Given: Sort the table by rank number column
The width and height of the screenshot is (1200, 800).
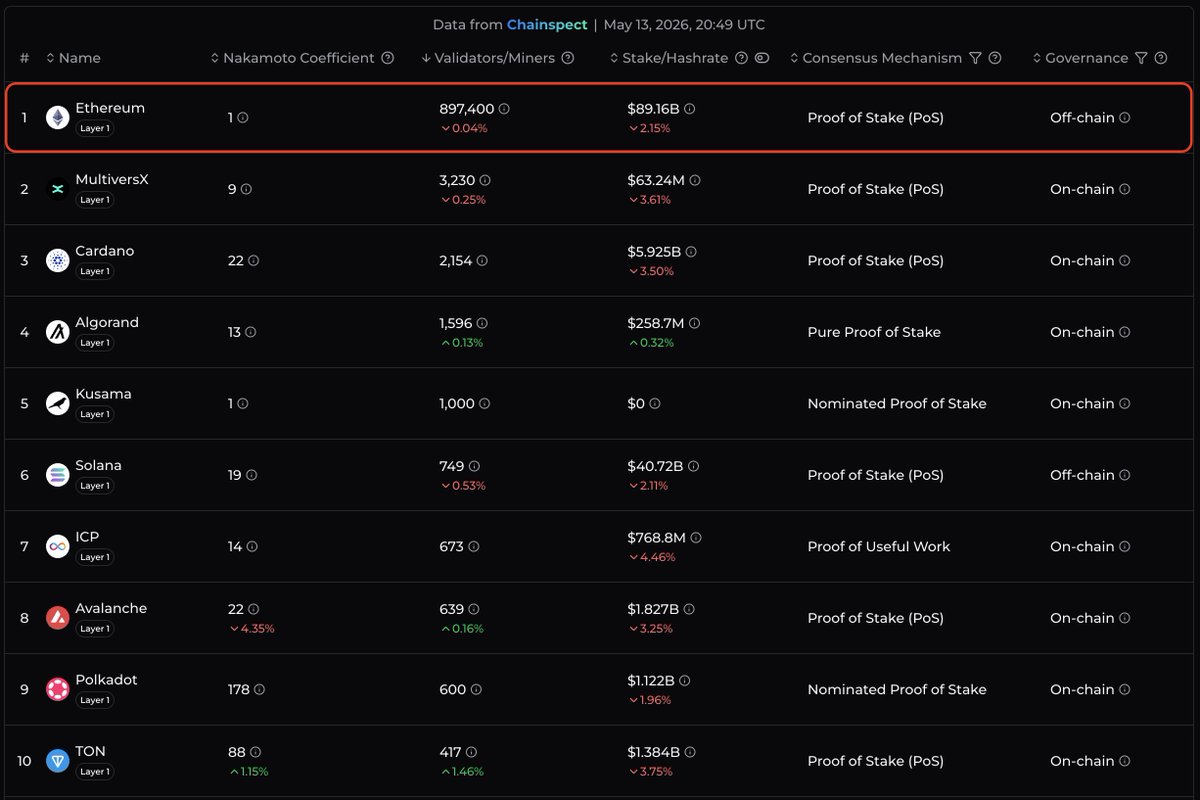Looking at the screenshot, I should [x=24, y=58].
